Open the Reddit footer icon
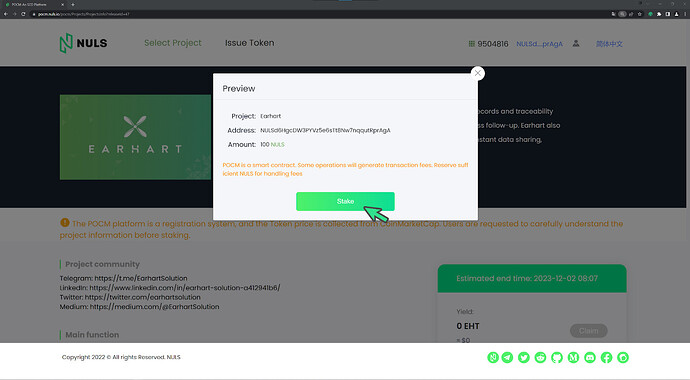This screenshot has width=690, height=380. point(540,358)
